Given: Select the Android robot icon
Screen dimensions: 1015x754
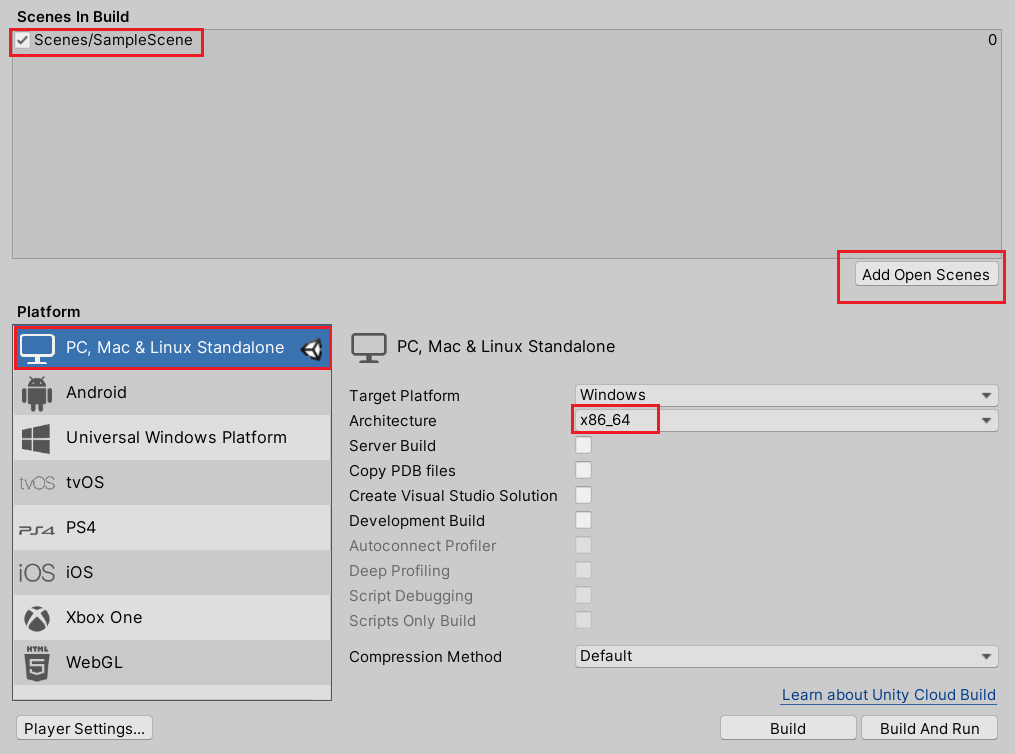Looking at the screenshot, I should [x=37, y=394].
